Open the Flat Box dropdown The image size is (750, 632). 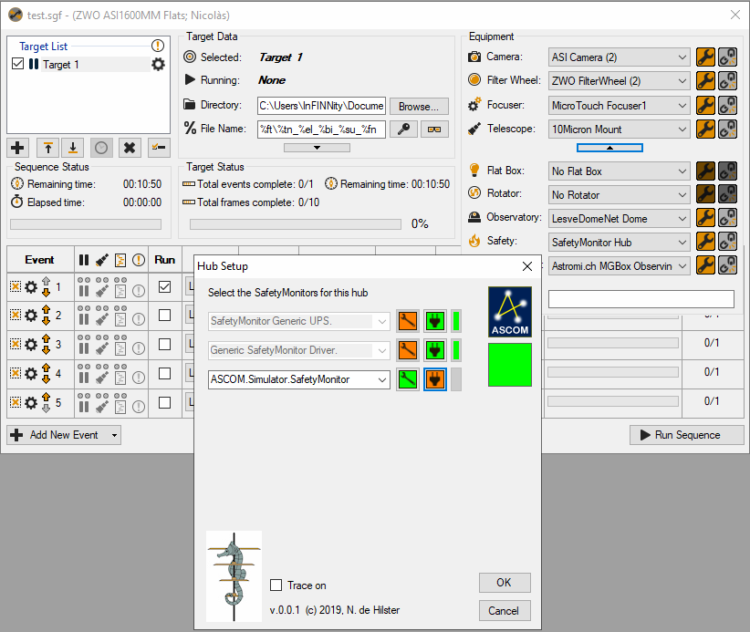point(619,171)
